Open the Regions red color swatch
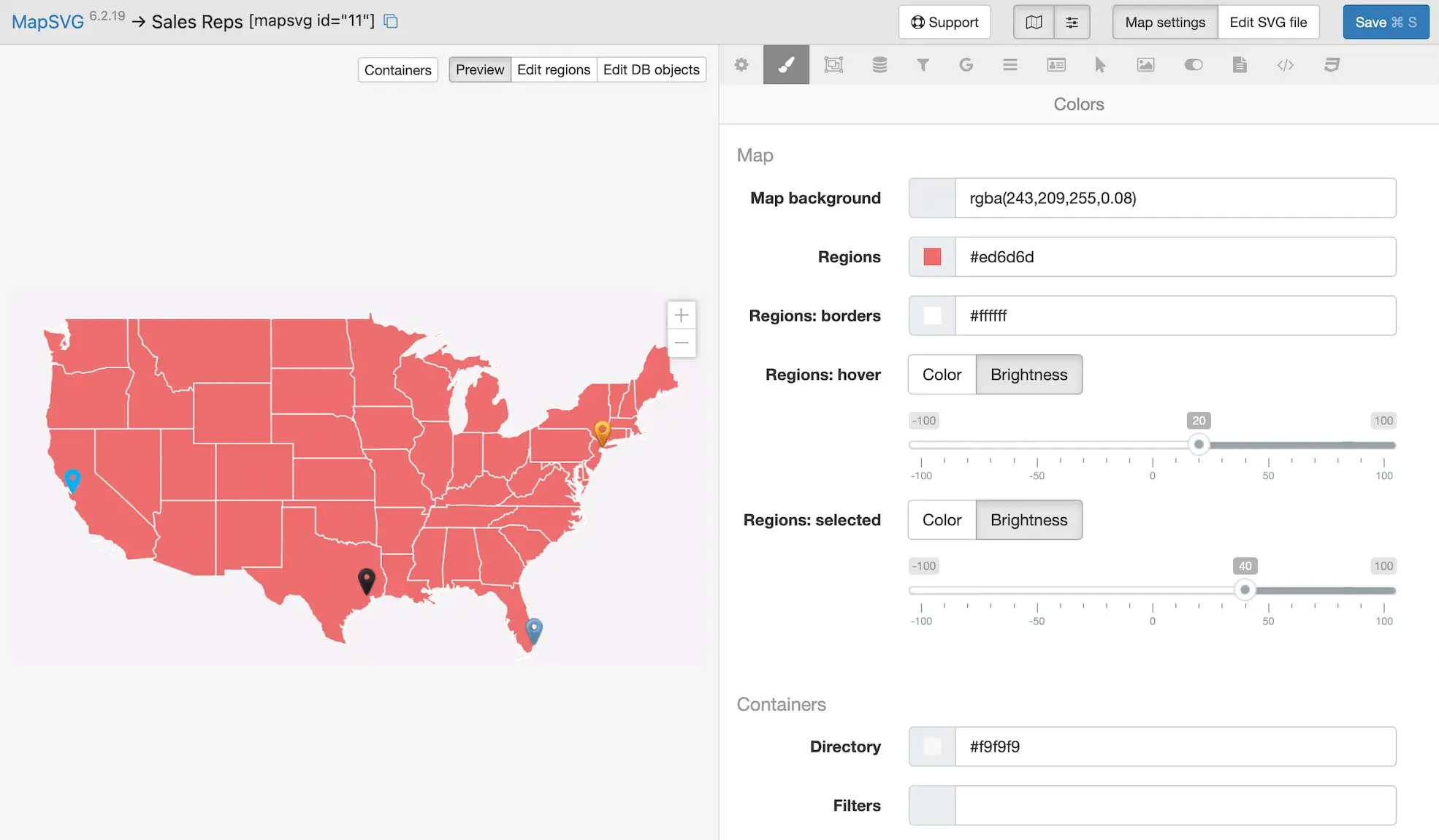The width and height of the screenshot is (1439, 840). point(932,257)
